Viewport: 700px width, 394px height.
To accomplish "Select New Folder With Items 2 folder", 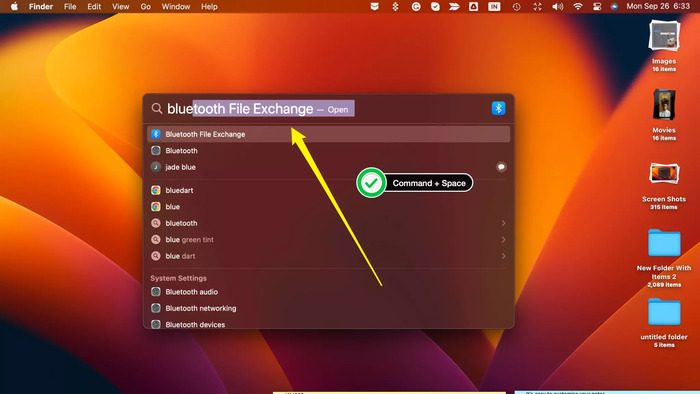I will click(x=664, y=257).
